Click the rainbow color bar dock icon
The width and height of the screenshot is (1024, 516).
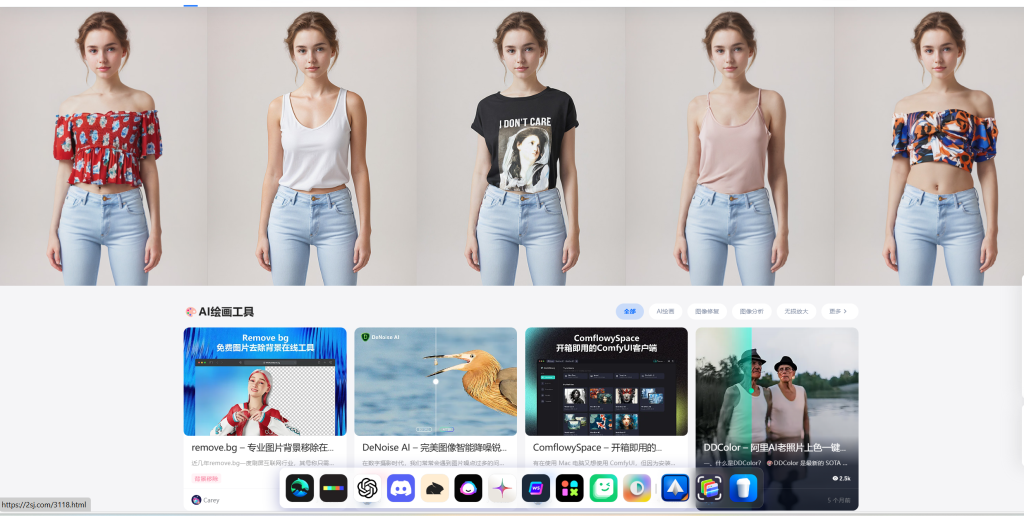[333, 488]
